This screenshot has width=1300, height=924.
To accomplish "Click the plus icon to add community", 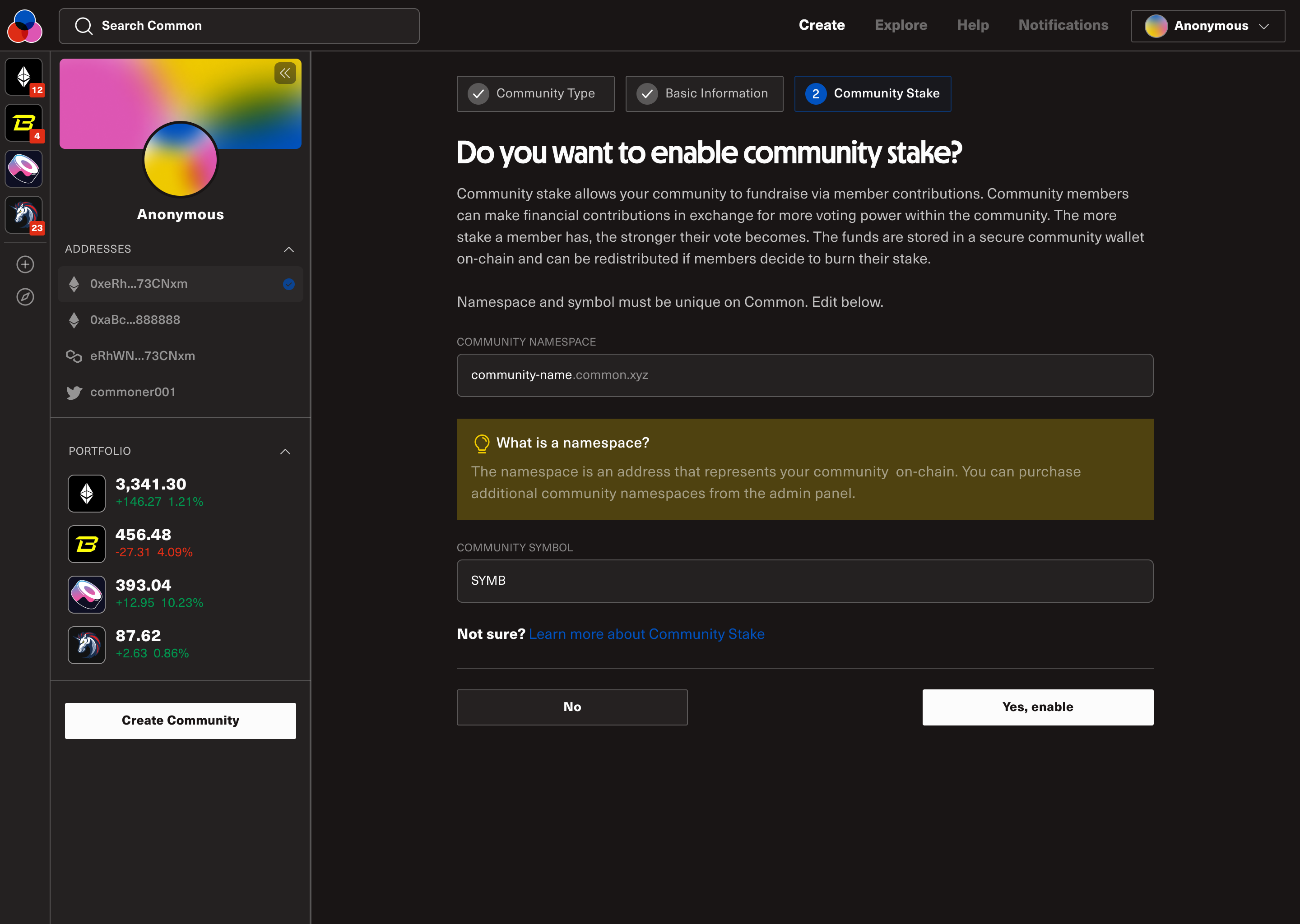I will (x=25, y=264).
